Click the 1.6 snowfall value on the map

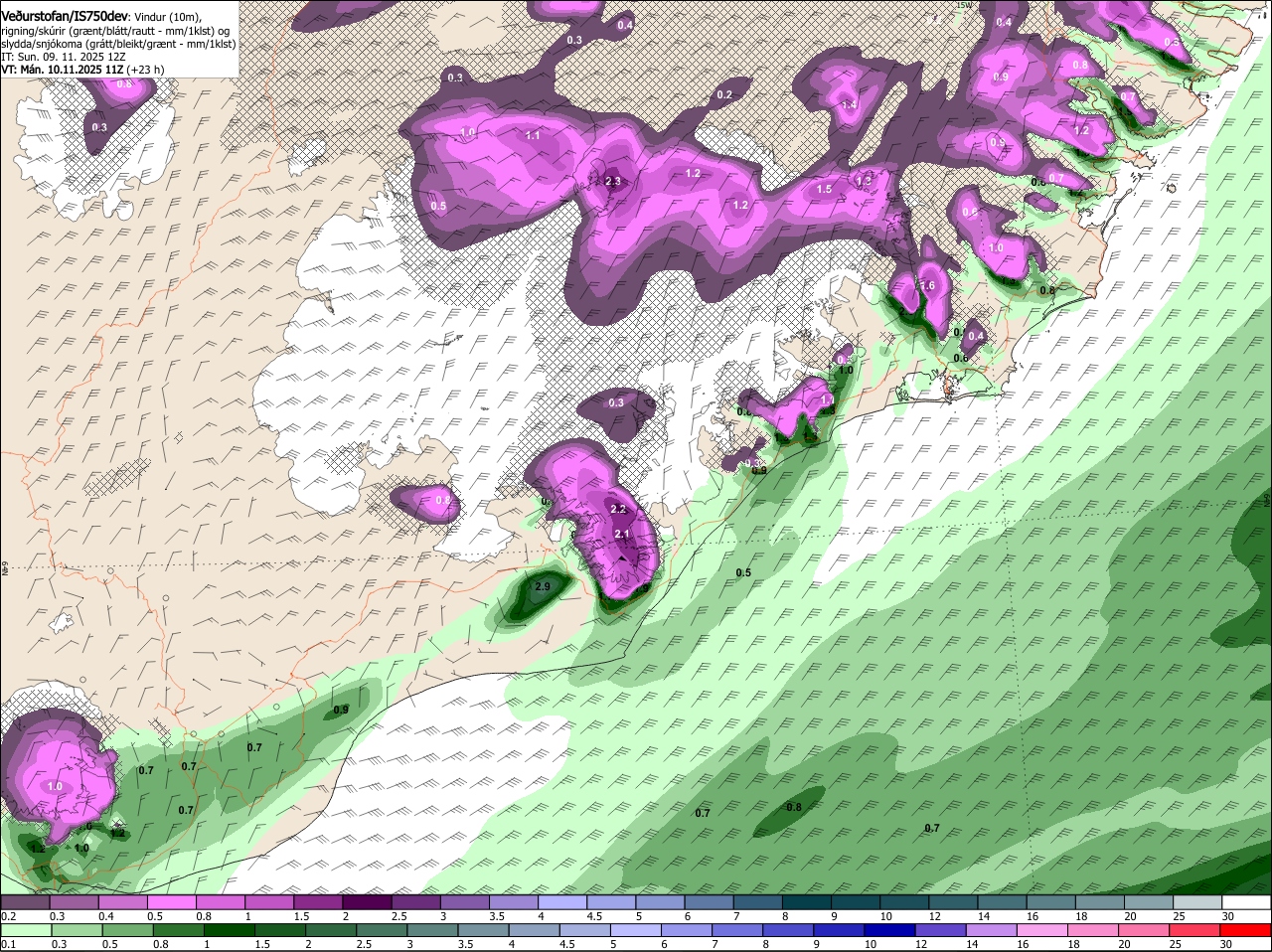(928, 285)
